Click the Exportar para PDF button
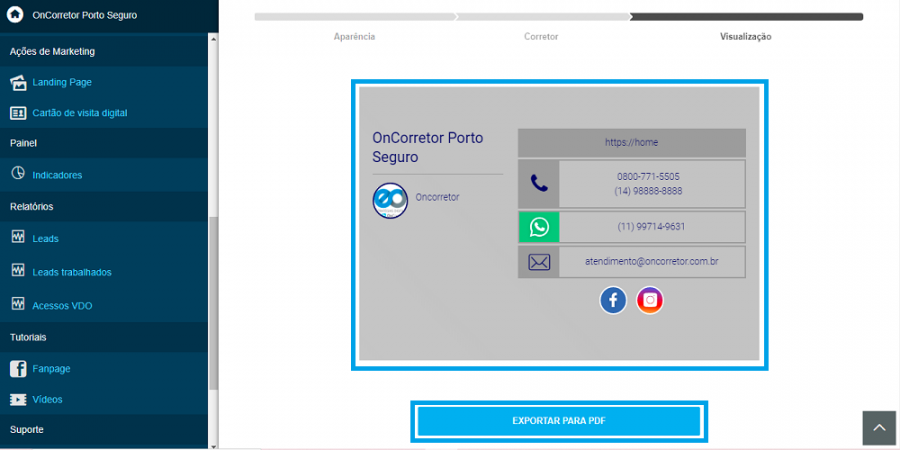Screen dimensions: 900x450 pyautogui.click(x=559, y=421)
